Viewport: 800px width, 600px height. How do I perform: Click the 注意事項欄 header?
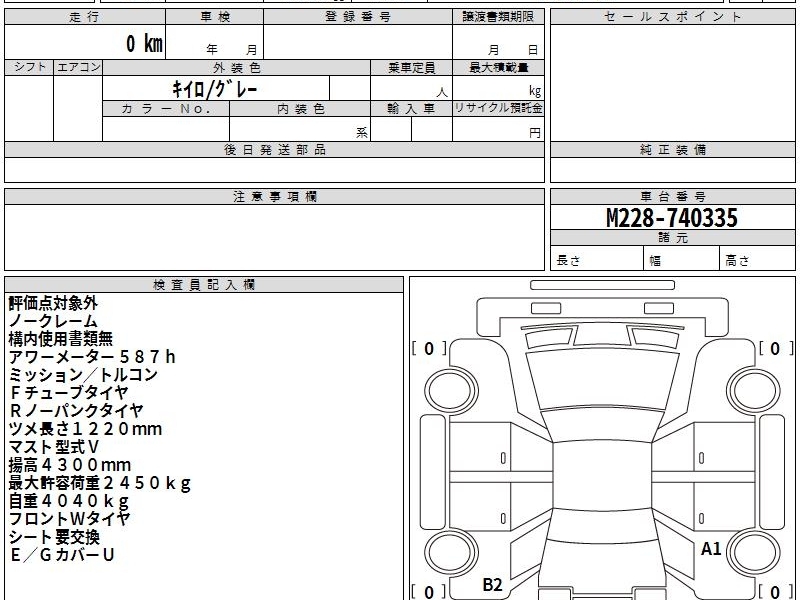[x=274, y=197]
